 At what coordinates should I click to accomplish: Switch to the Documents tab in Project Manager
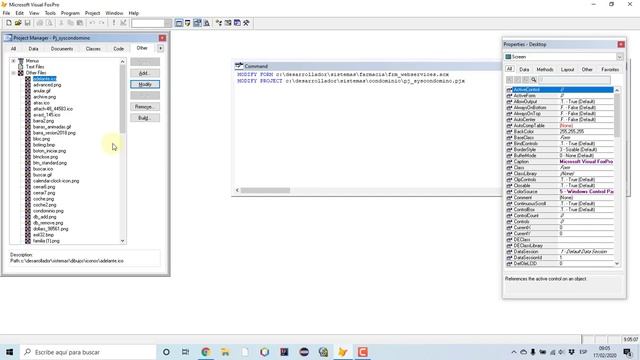point(62,49)
